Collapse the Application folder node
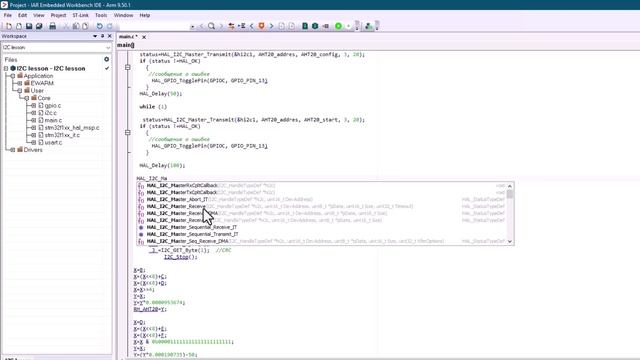Screen dimensions: 640x360 pyautogui.click(x=13, y=76)
